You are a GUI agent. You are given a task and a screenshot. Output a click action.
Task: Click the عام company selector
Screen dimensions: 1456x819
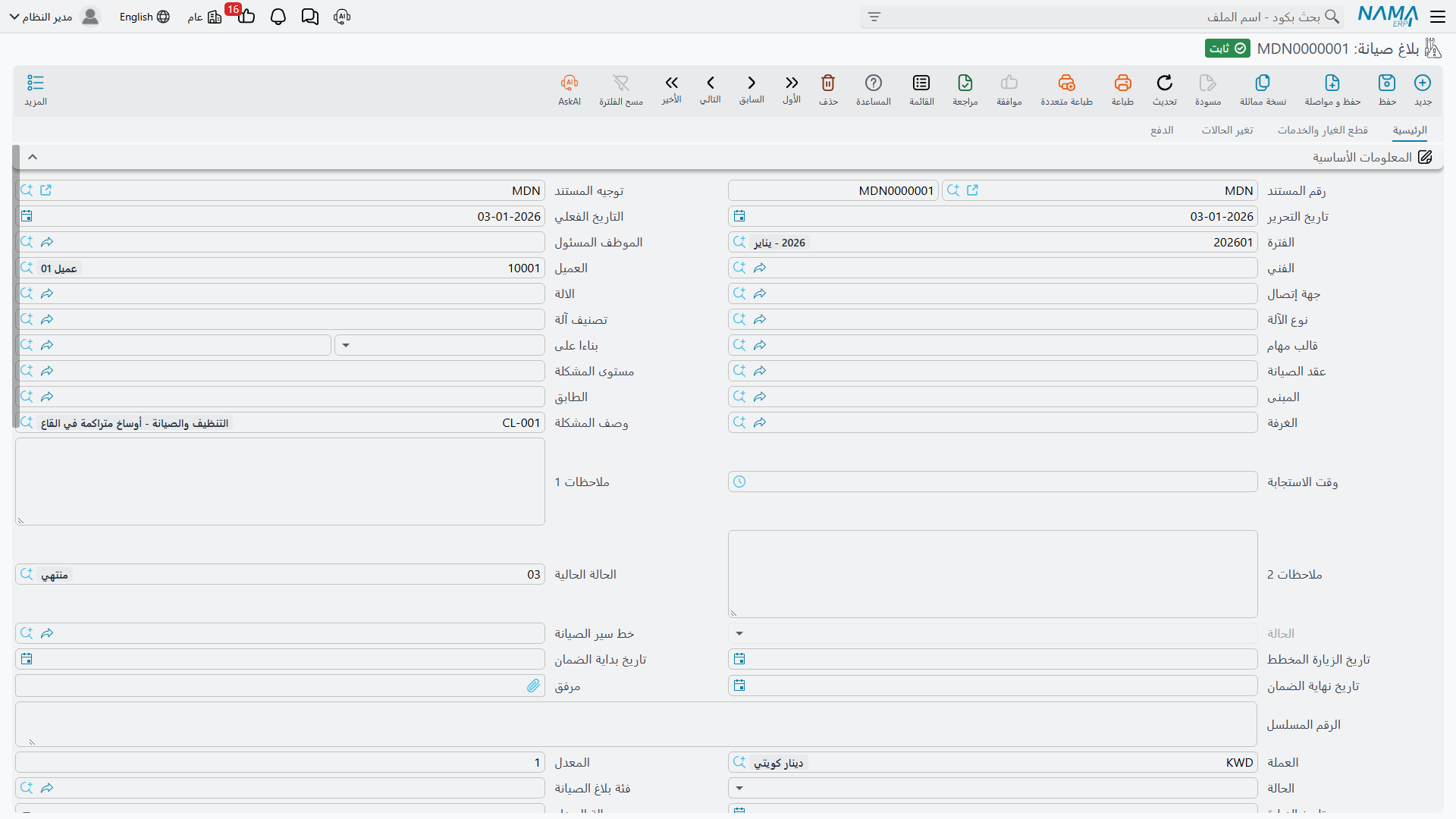click(x=204, y=17)
